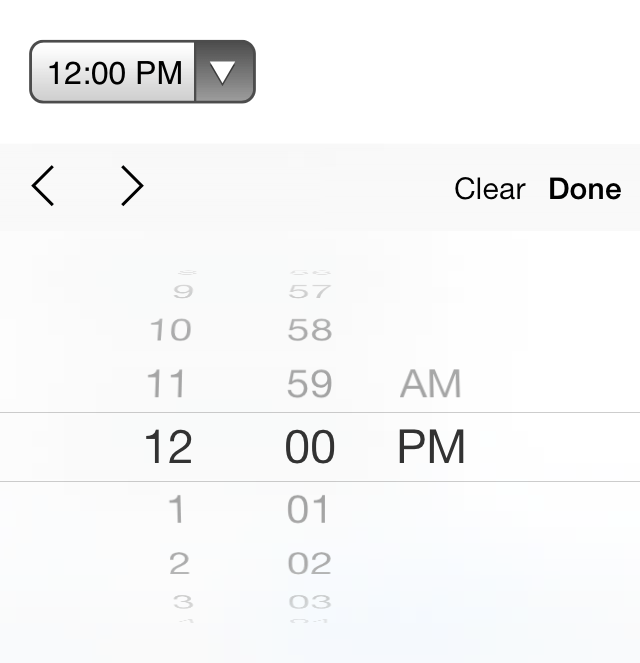Pick minute 02 in the wheel

pyautogui.click(x=309, y=563)
